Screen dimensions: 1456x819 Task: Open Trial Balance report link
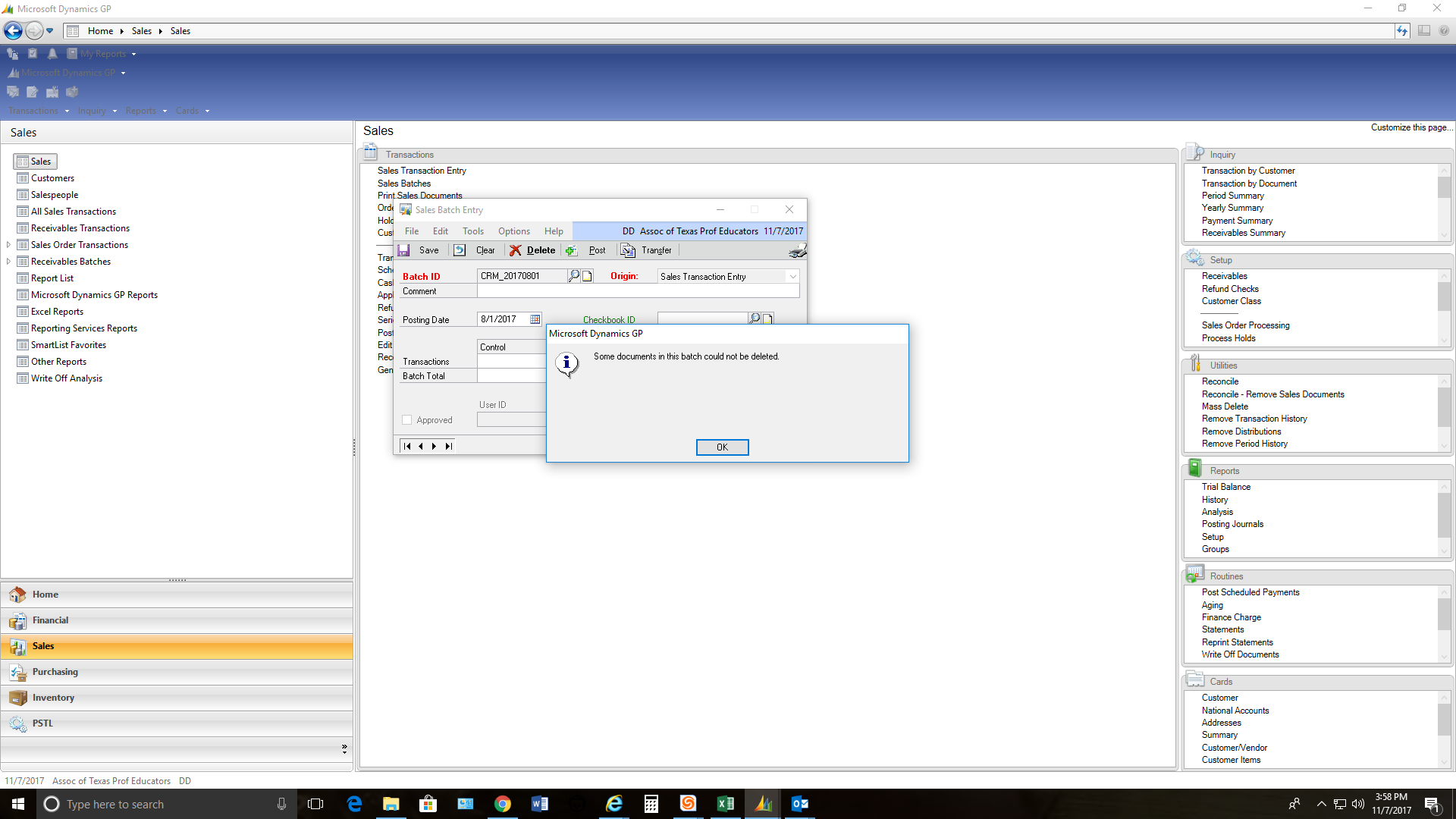tap(1226, 487)
